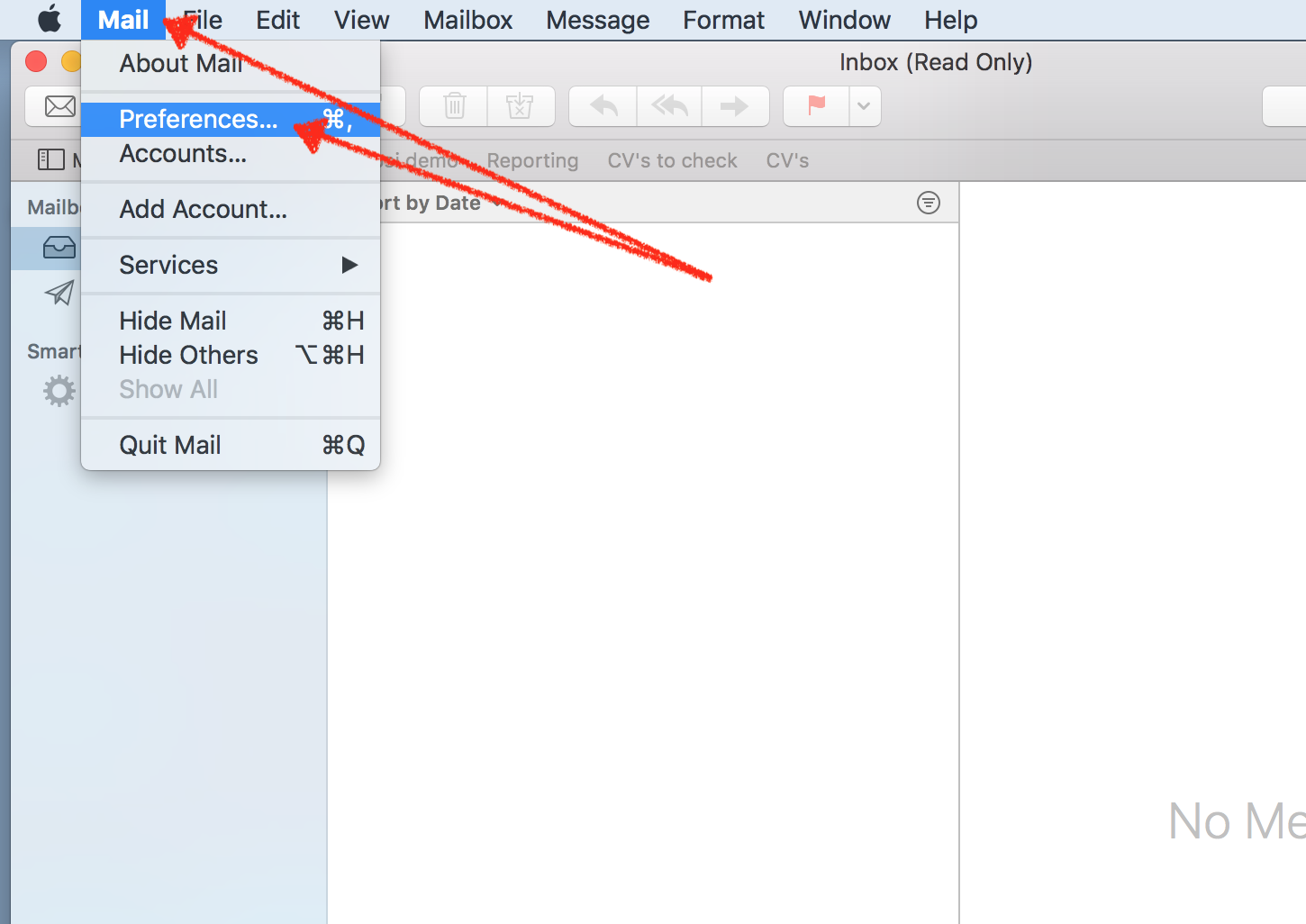Click the Junk mail icon in toolbar

point(520,106)
